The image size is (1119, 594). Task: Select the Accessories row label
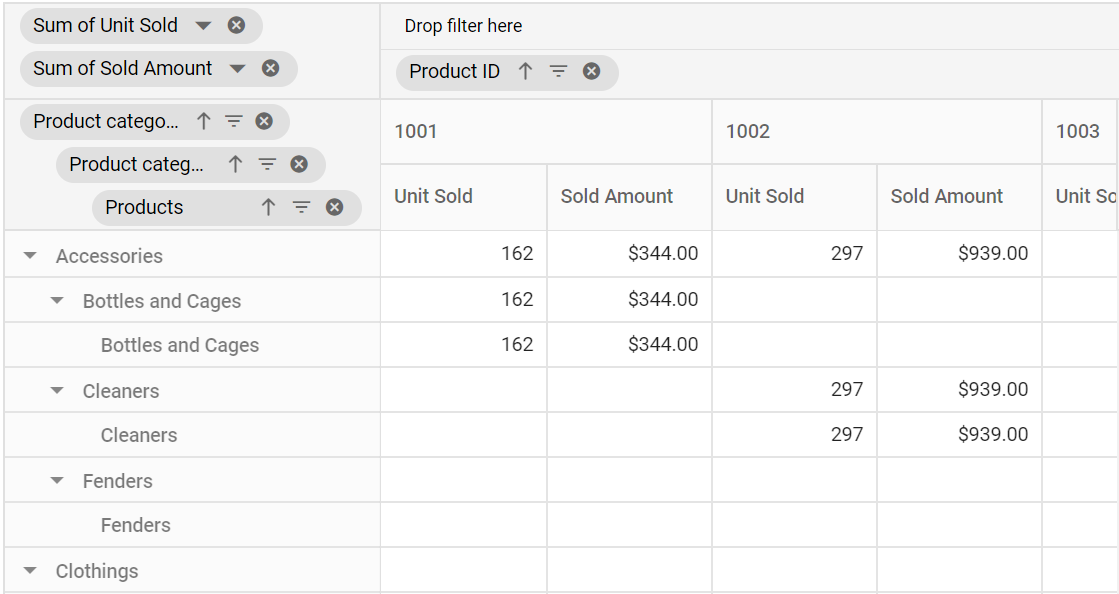109,256
